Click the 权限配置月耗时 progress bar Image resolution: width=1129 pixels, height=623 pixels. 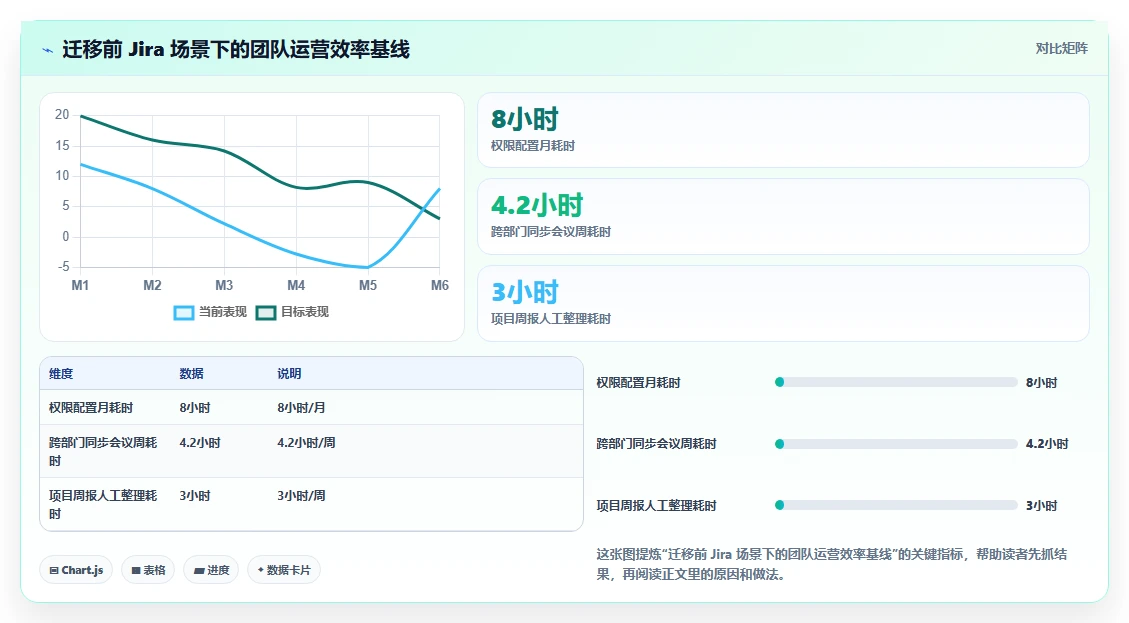click(x=896, y=382)
